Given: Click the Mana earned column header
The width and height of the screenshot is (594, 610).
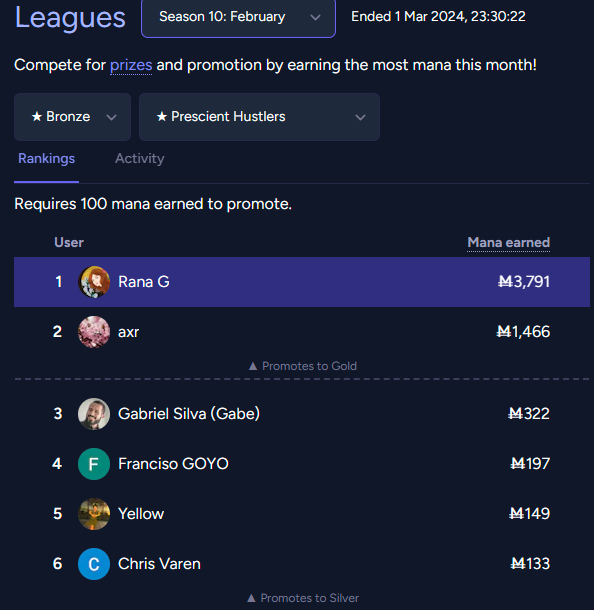Looking at the screenshot, I should (x=508, y=242).
